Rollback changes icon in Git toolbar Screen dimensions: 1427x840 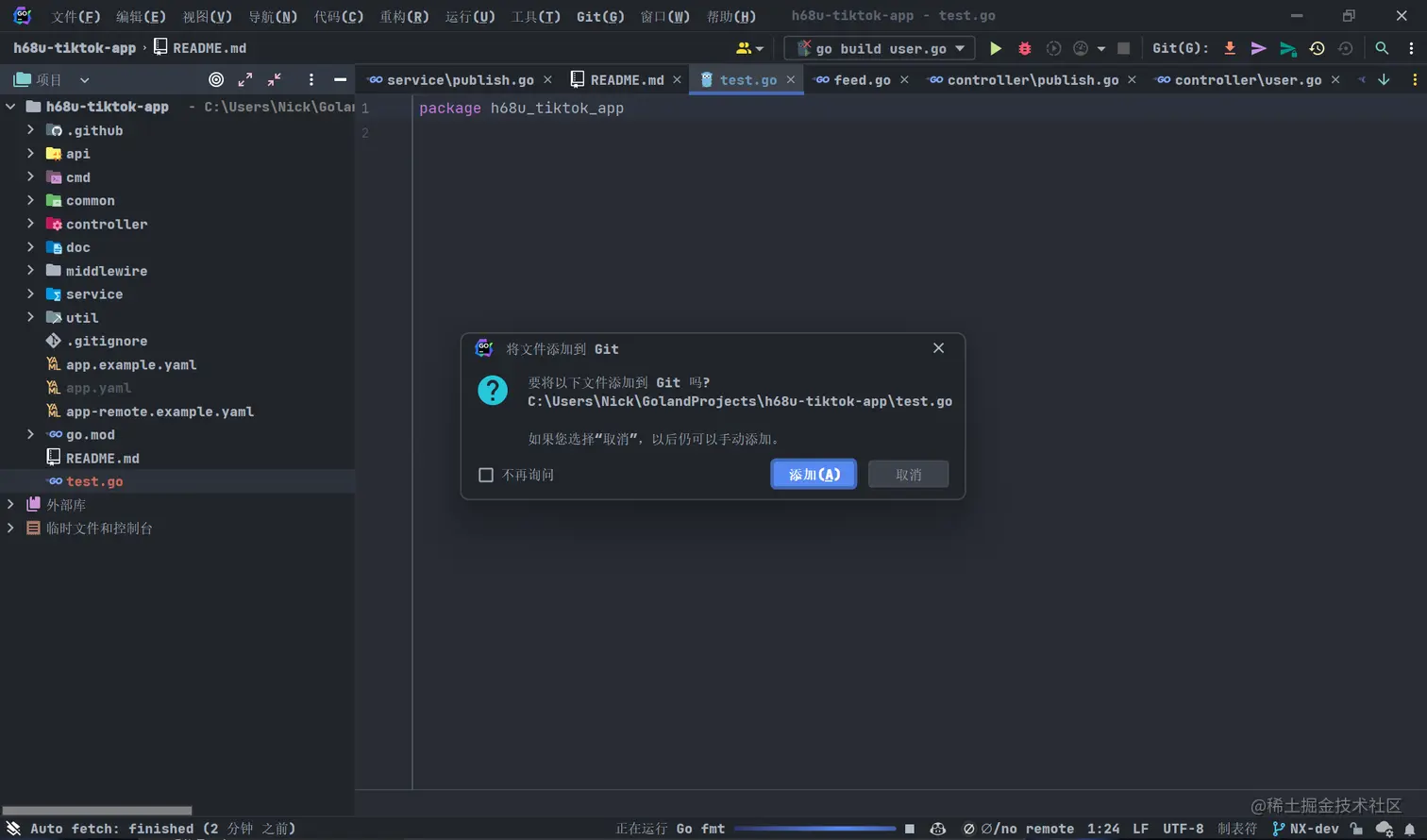point(1346,48)
